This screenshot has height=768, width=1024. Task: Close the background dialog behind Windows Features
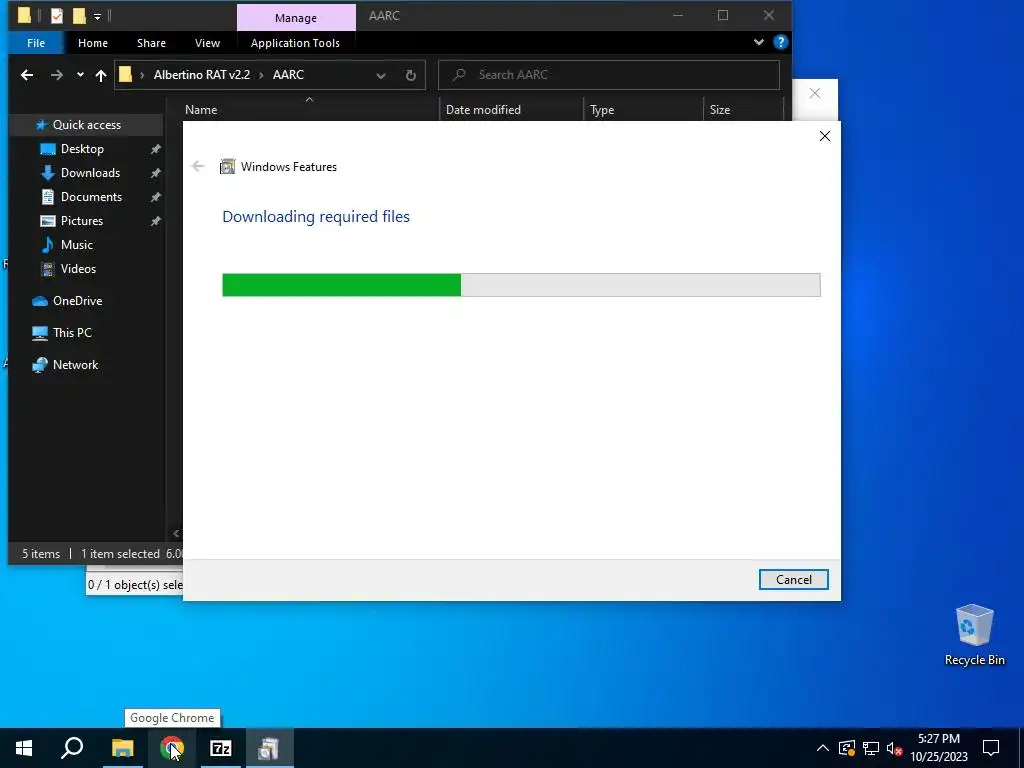point(814,93)
